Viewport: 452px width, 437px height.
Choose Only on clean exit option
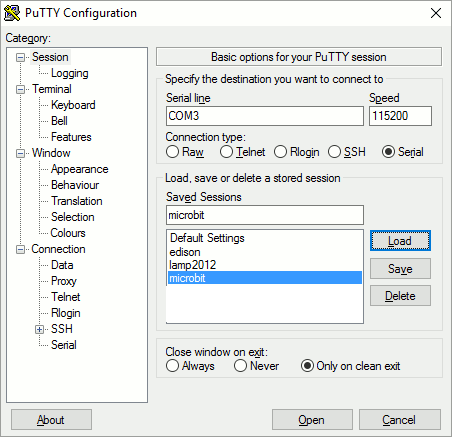[x=307, y=366]
